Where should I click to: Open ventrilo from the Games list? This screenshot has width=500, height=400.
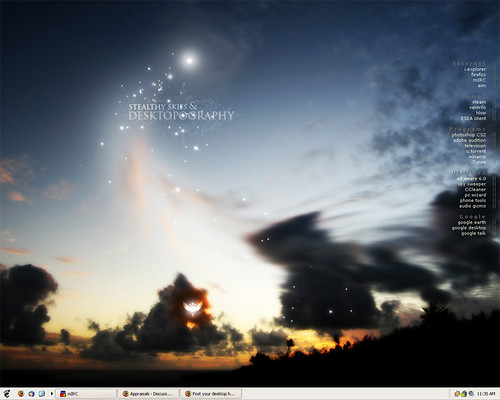[477, 107]
